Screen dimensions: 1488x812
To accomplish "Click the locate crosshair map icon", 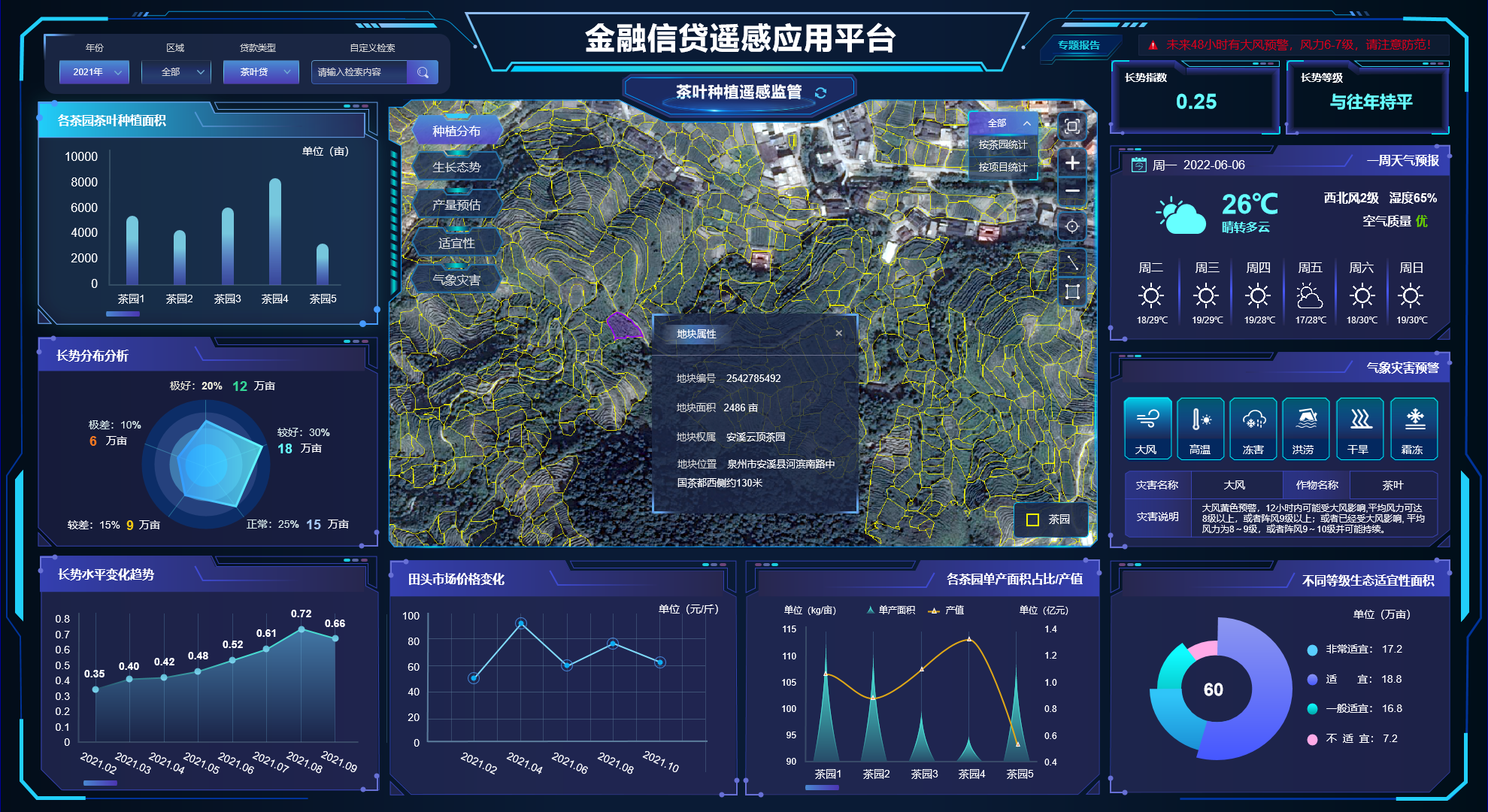I will tap(1072, 226).
